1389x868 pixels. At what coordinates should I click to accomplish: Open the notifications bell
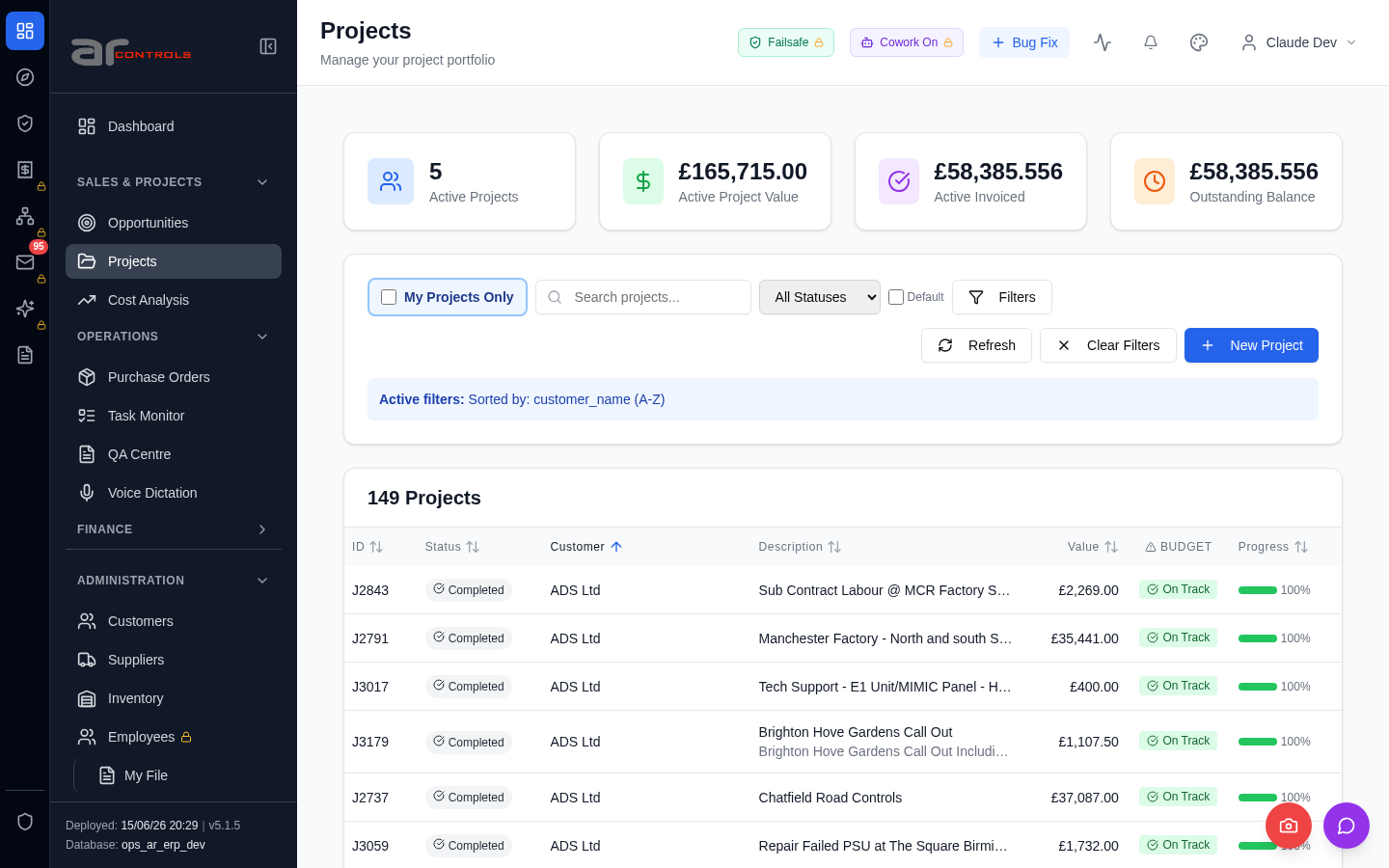point(1151,42)
